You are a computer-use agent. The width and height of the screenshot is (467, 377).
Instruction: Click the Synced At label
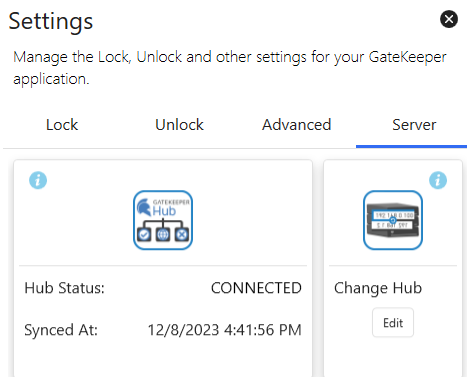(x=61, y=330)
